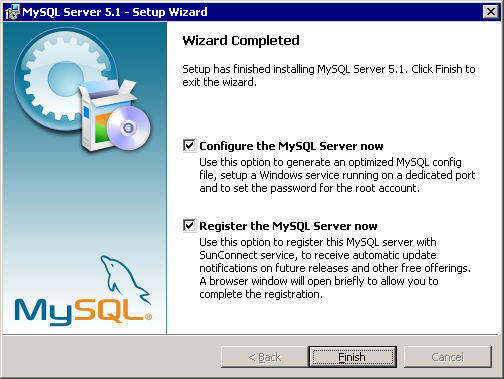Screen dimensions: 504x379
Task: Click the SunConnect service registration description
Action: point(335,262)
